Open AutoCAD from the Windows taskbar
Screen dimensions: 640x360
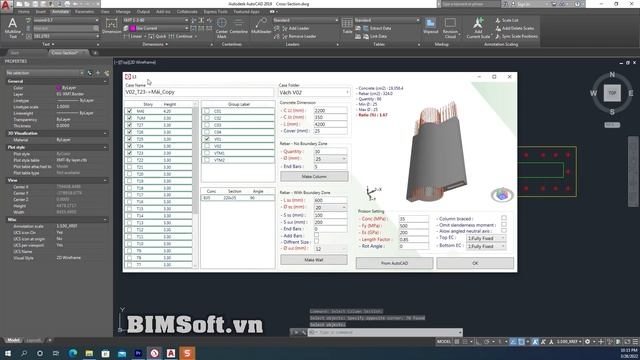(171, 353)
